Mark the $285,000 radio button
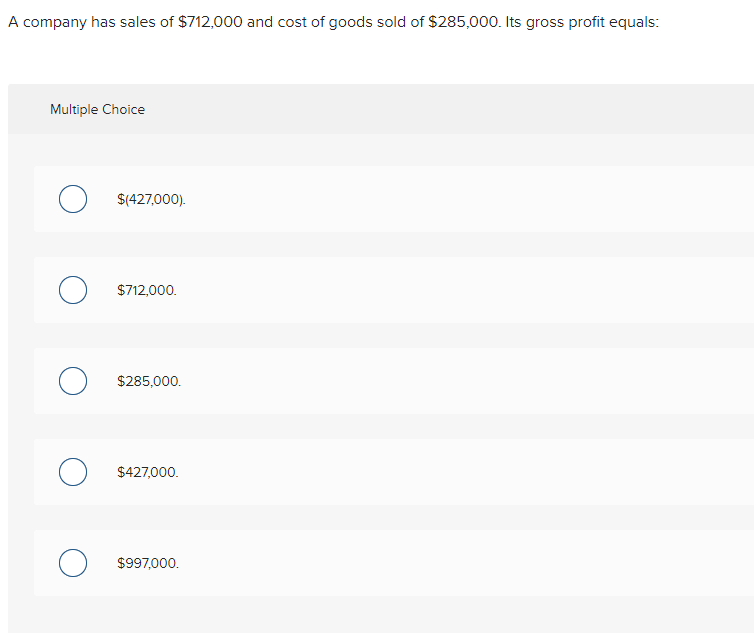The height and width of the screenshot is (633, 754). [x=72, y=381]
